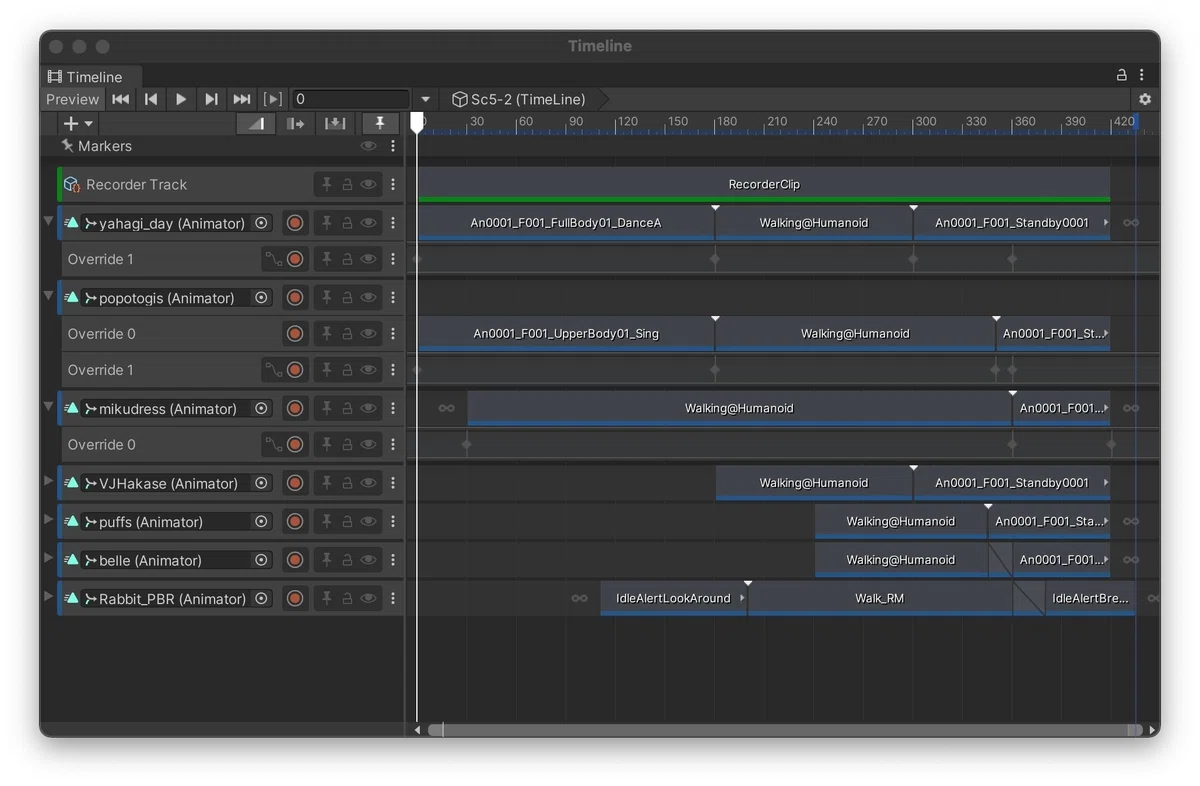
Task: Enable record on yahagi_day track
Action: (x=295, y=223)
